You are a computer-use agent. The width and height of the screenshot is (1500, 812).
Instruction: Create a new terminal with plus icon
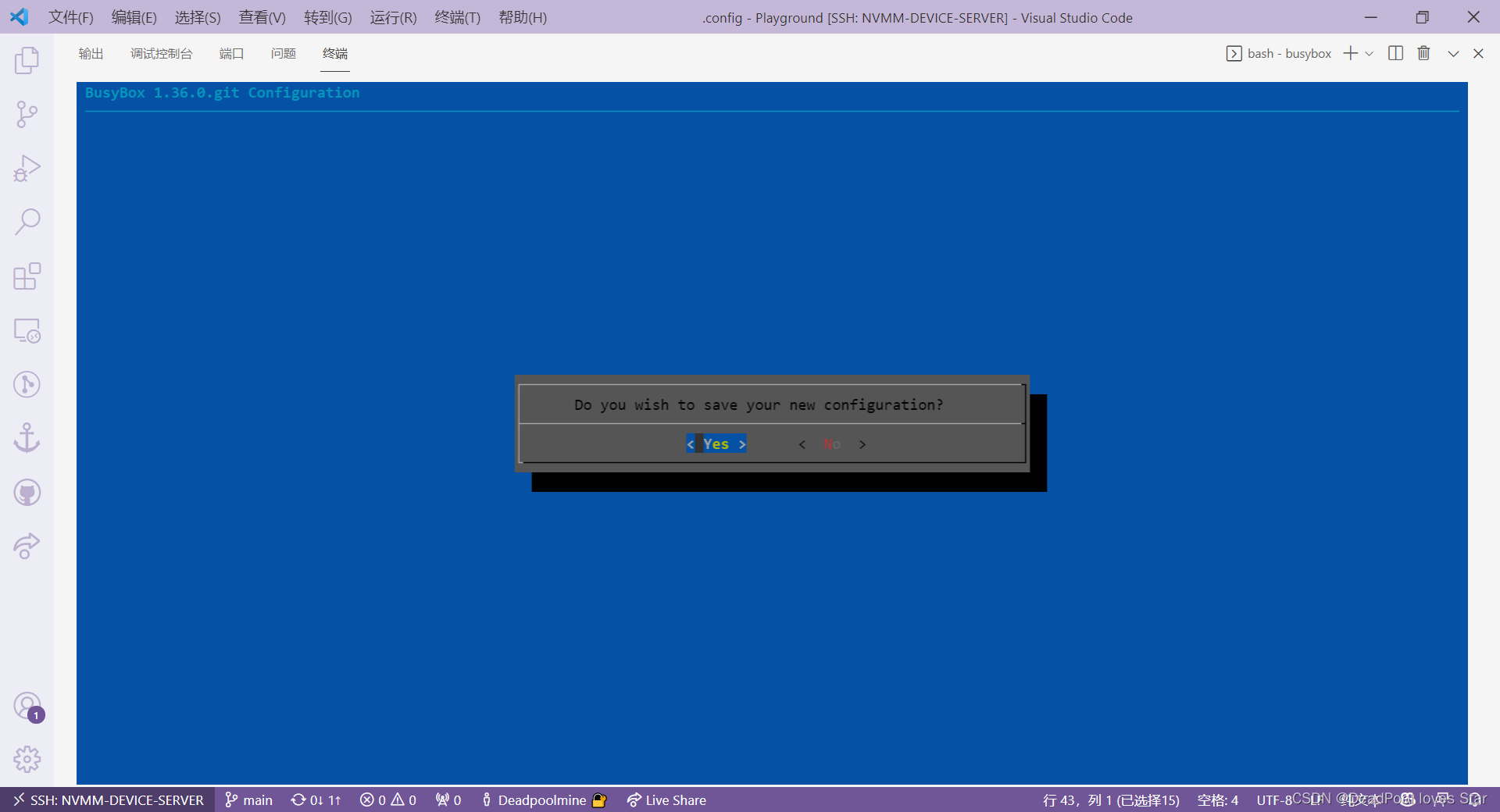[x=1350, y=53]
